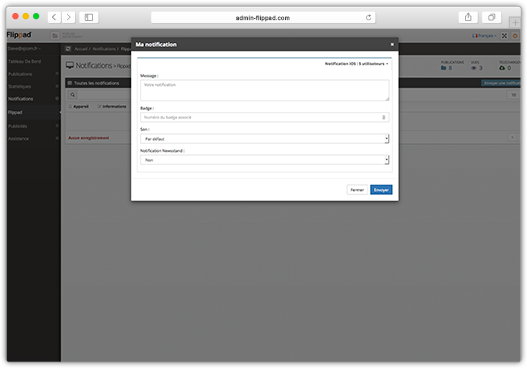Open the Statistiques sidebar item
This screenshot has width=527, height=368.
click(x=19, y=86)
